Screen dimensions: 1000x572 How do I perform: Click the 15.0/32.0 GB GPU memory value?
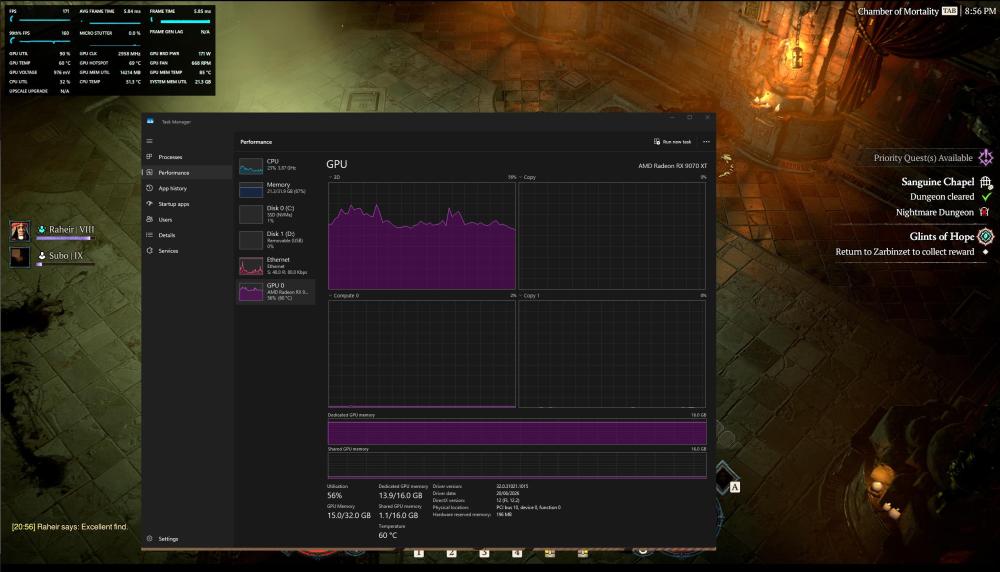pos(348,515)
